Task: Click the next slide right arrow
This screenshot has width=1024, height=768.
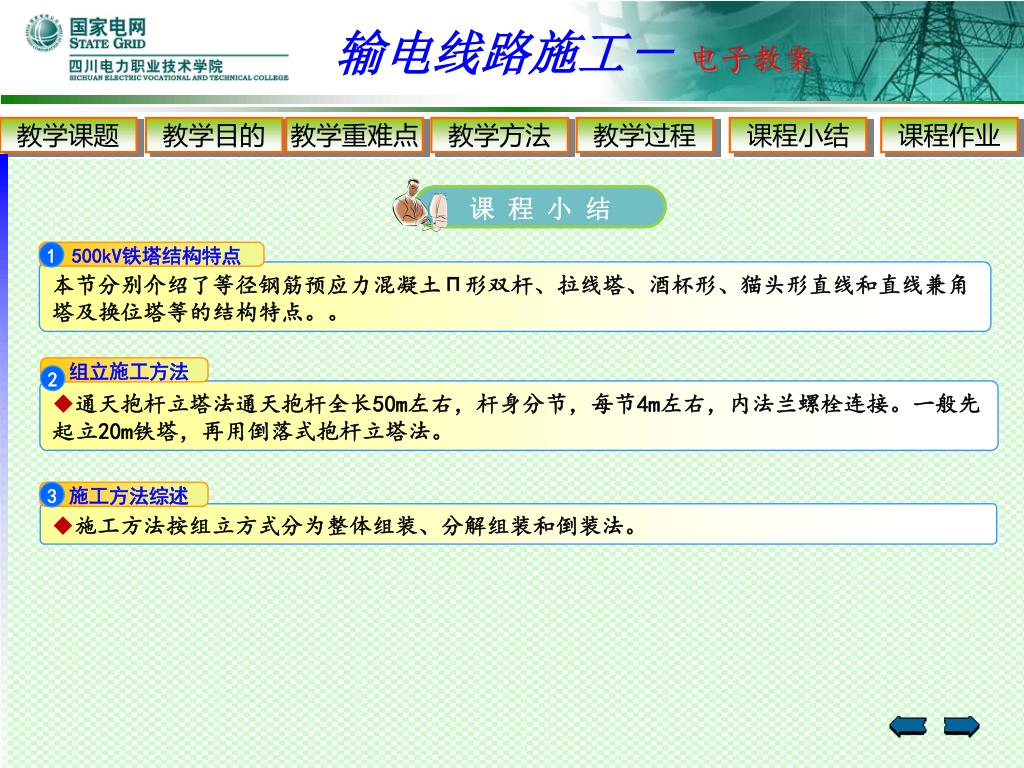Action: [x=962, y=726]
